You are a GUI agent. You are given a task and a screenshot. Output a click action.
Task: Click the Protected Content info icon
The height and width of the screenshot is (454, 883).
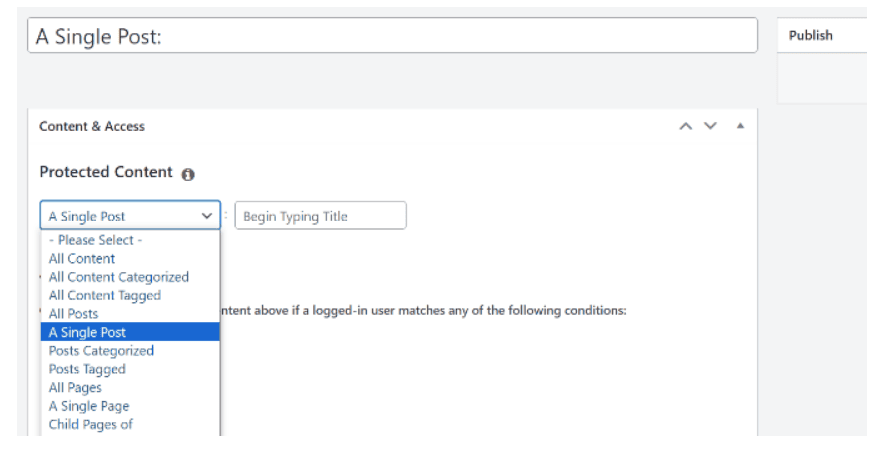188,174
